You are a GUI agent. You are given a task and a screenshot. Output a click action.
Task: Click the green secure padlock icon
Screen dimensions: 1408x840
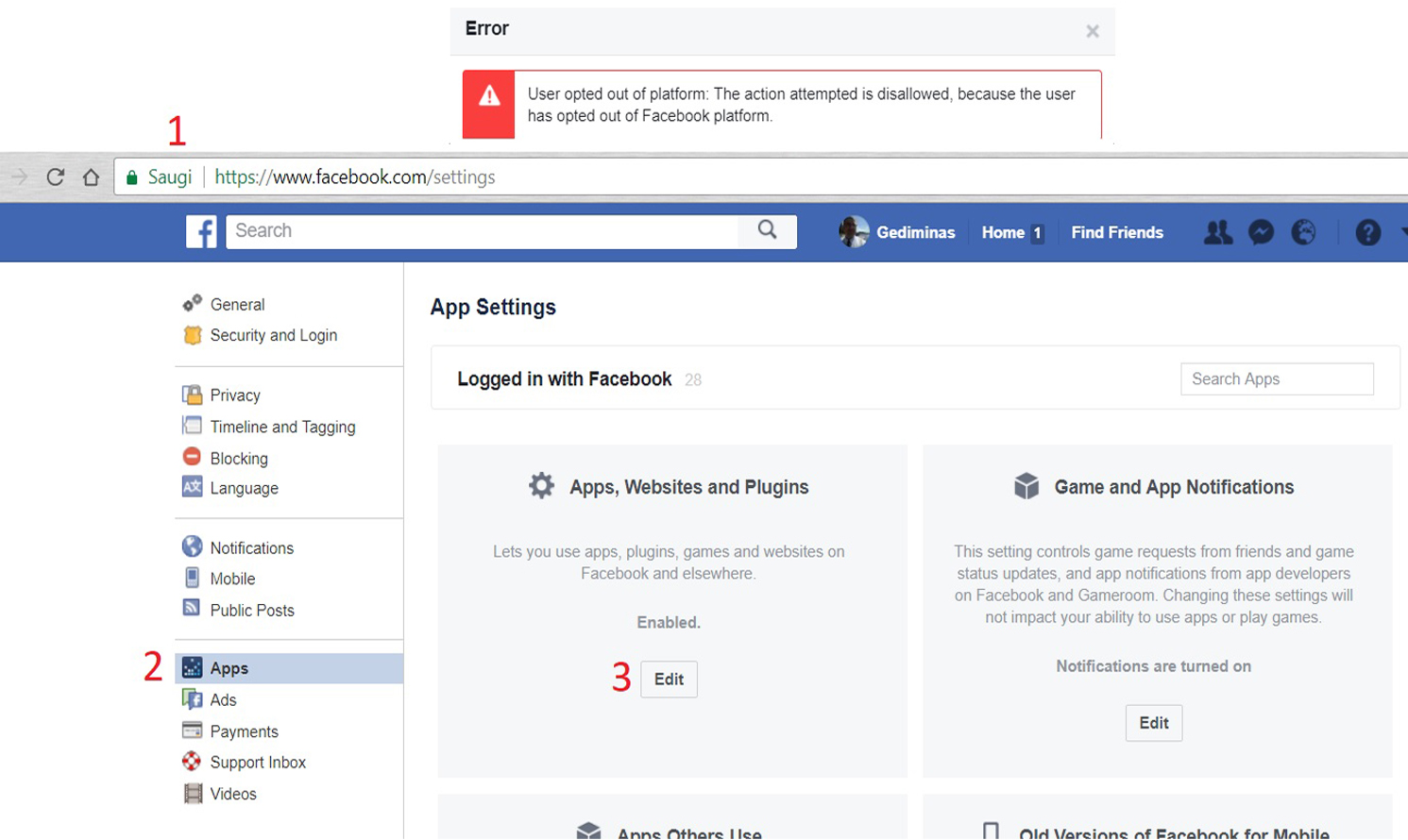tap(131, 177)
